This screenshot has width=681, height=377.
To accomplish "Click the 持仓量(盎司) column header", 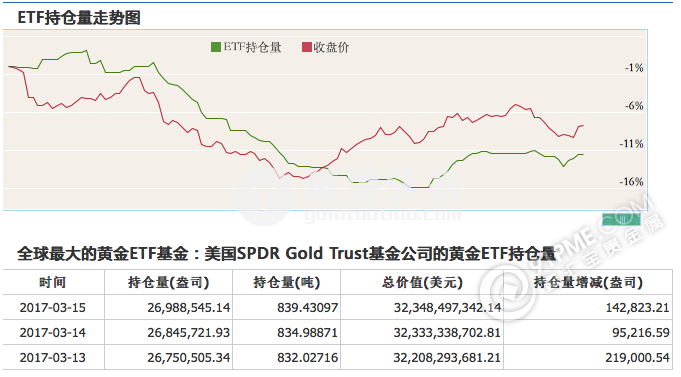I will pos(169,282).
